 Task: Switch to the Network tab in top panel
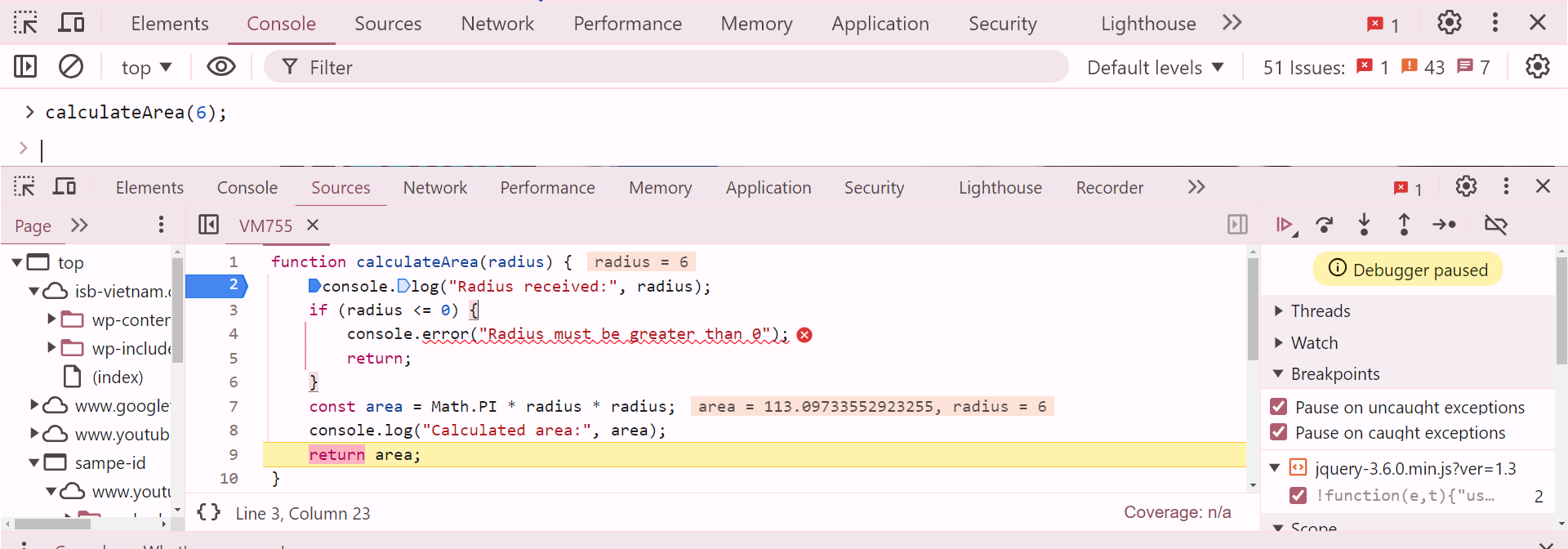click(497, 24)
